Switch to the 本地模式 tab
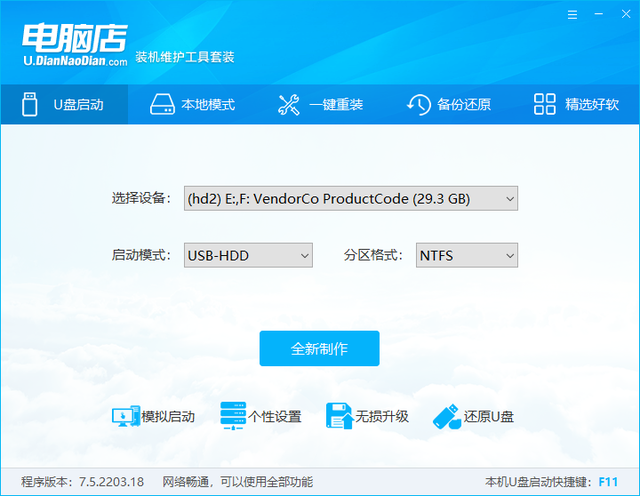This screenshot has width=640, height=496. tap(192, 105)
